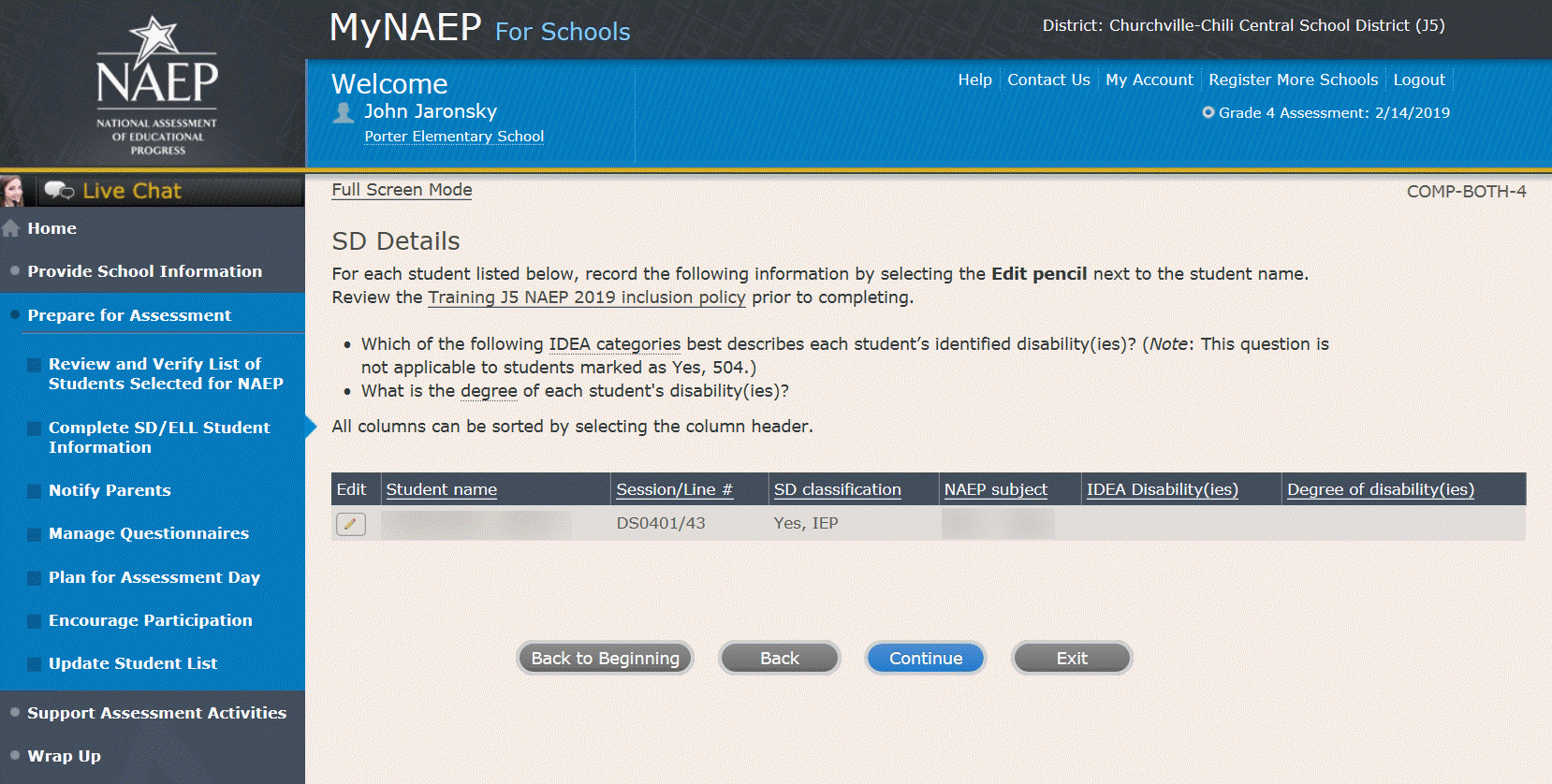Open Live Chat speech bubble icon
The image size is (1552, 784).
click(x=59, y=191)
